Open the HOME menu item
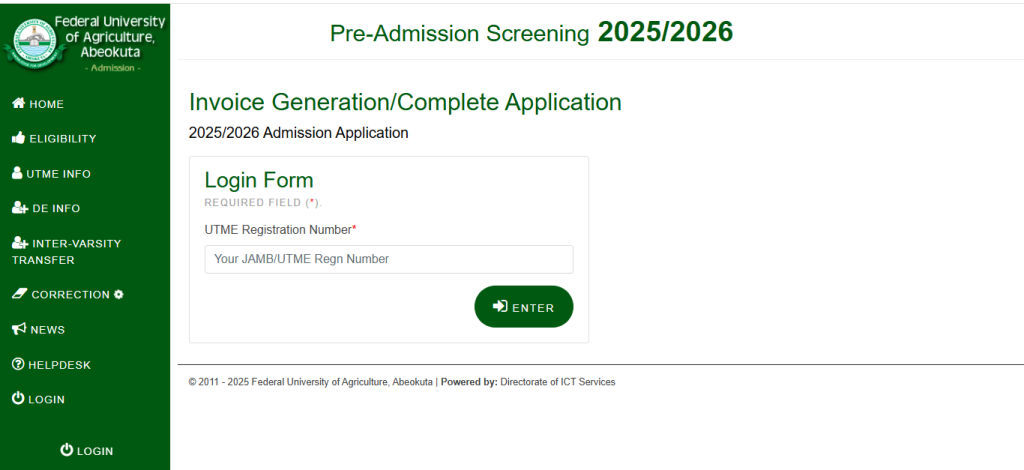The height and width of the screenshot is (470, 1024). pos(38,104)
